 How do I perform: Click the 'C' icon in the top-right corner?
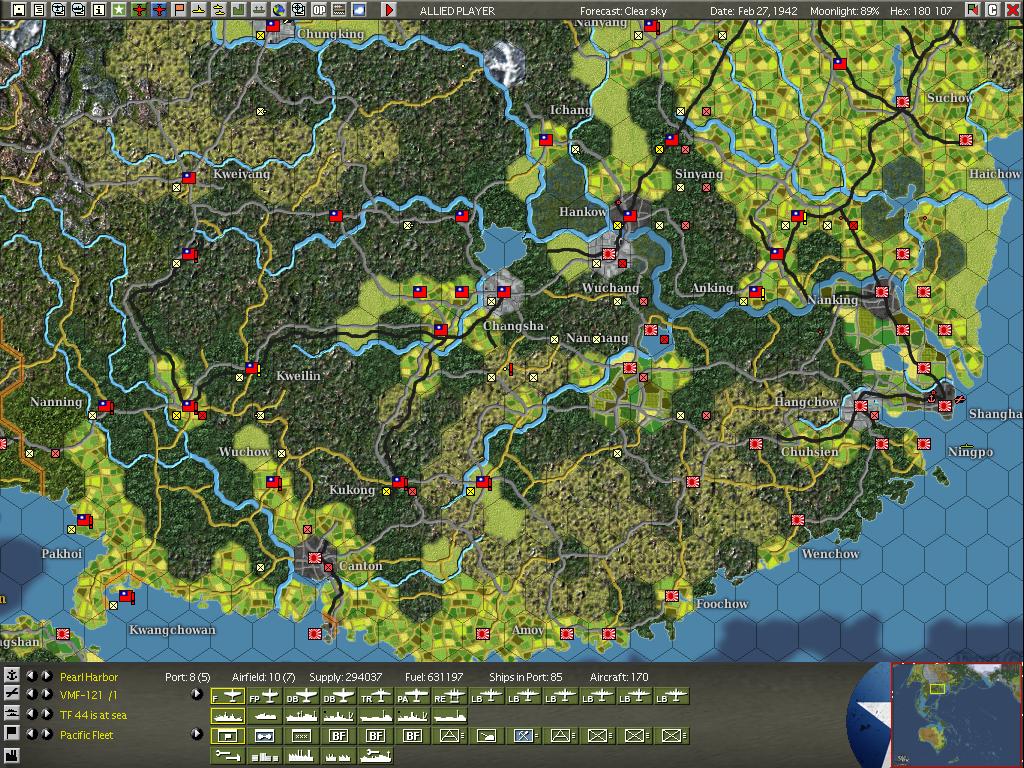tap(993, 10)
